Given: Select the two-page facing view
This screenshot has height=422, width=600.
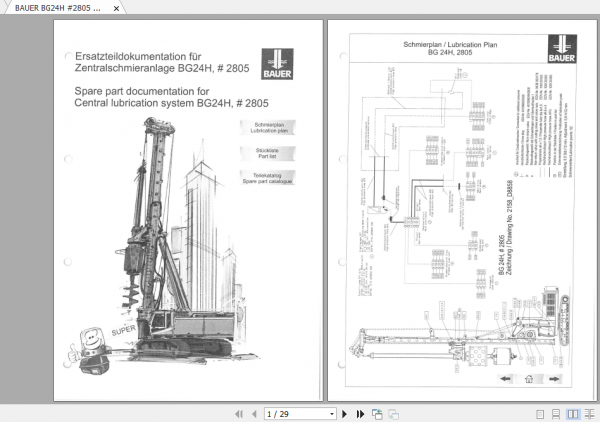Looking at the screenshot, I should (573, 414).
